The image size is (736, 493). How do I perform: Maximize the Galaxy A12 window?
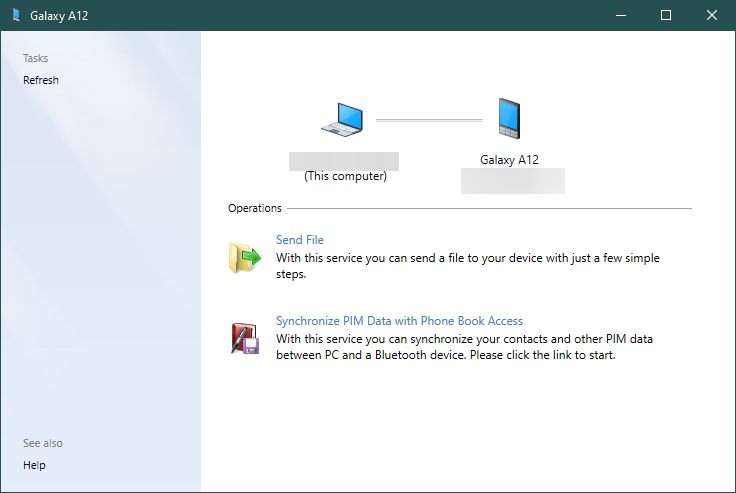(667, 15)
